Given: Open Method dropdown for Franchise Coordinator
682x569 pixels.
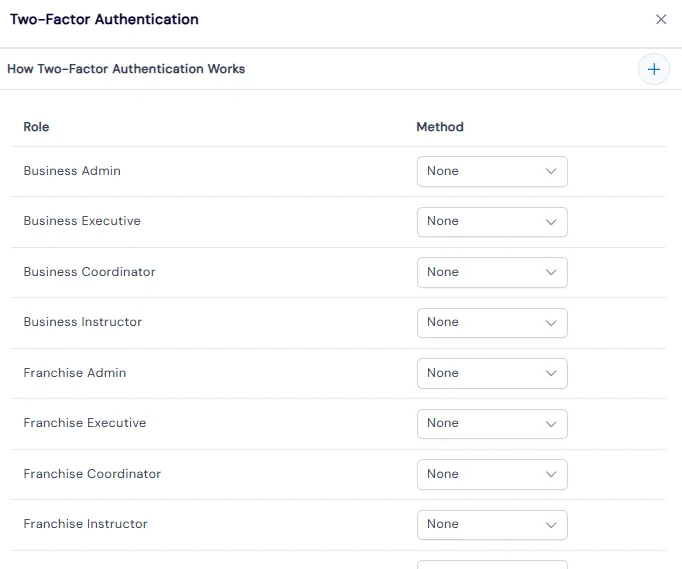Looking at the screenshot, I should (492, 474).
